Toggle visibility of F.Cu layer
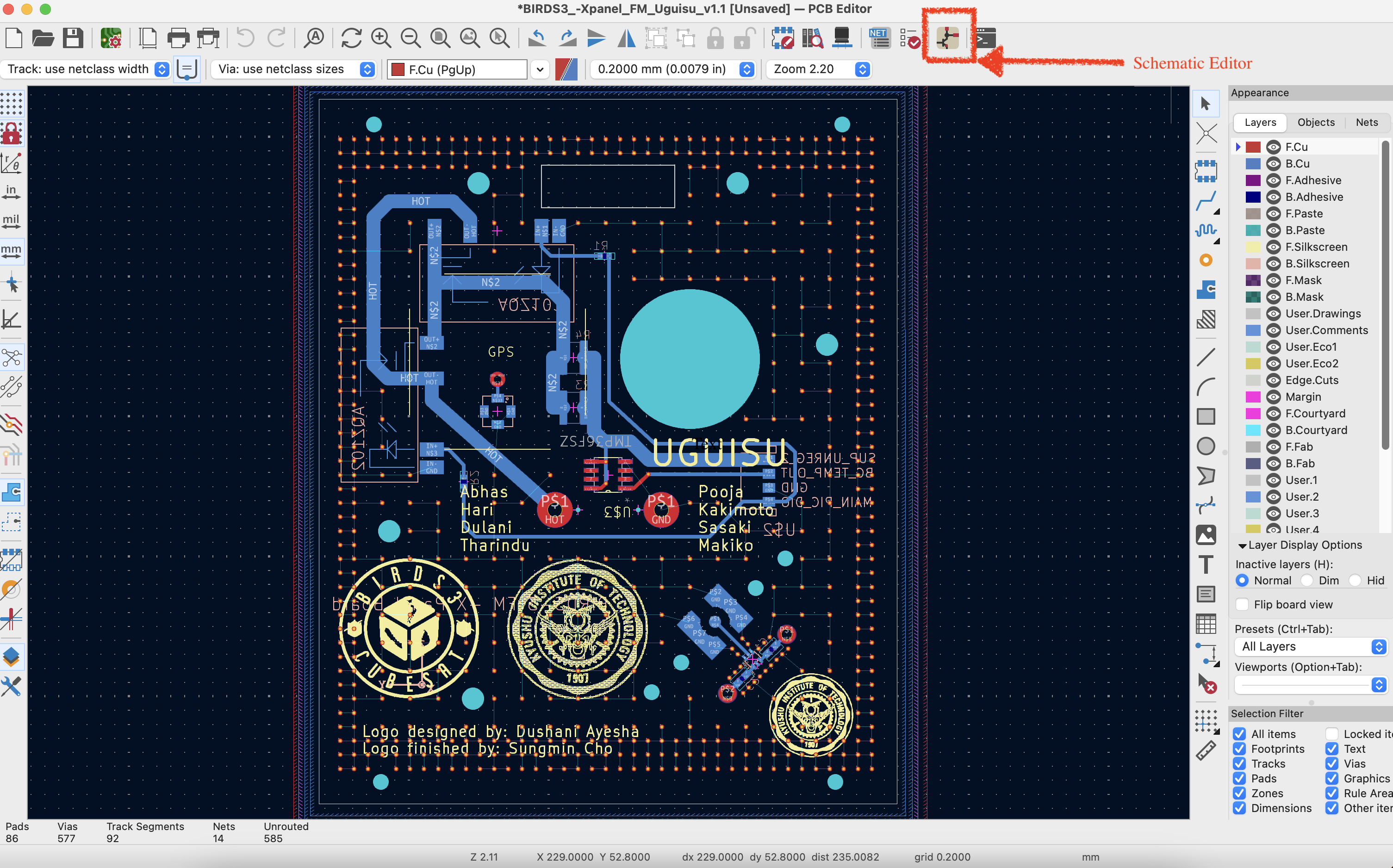This screenshot has width=1393, height=868. (x=1273, y=147)
